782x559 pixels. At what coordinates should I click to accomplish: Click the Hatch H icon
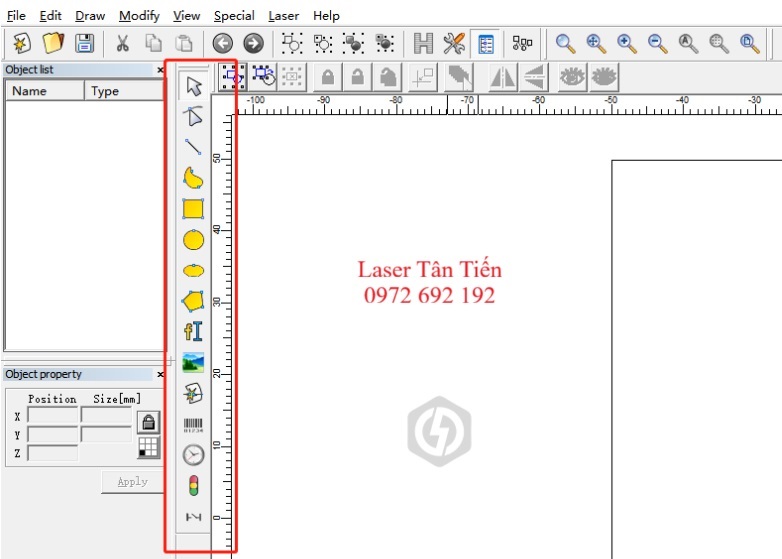click(423, 43)
